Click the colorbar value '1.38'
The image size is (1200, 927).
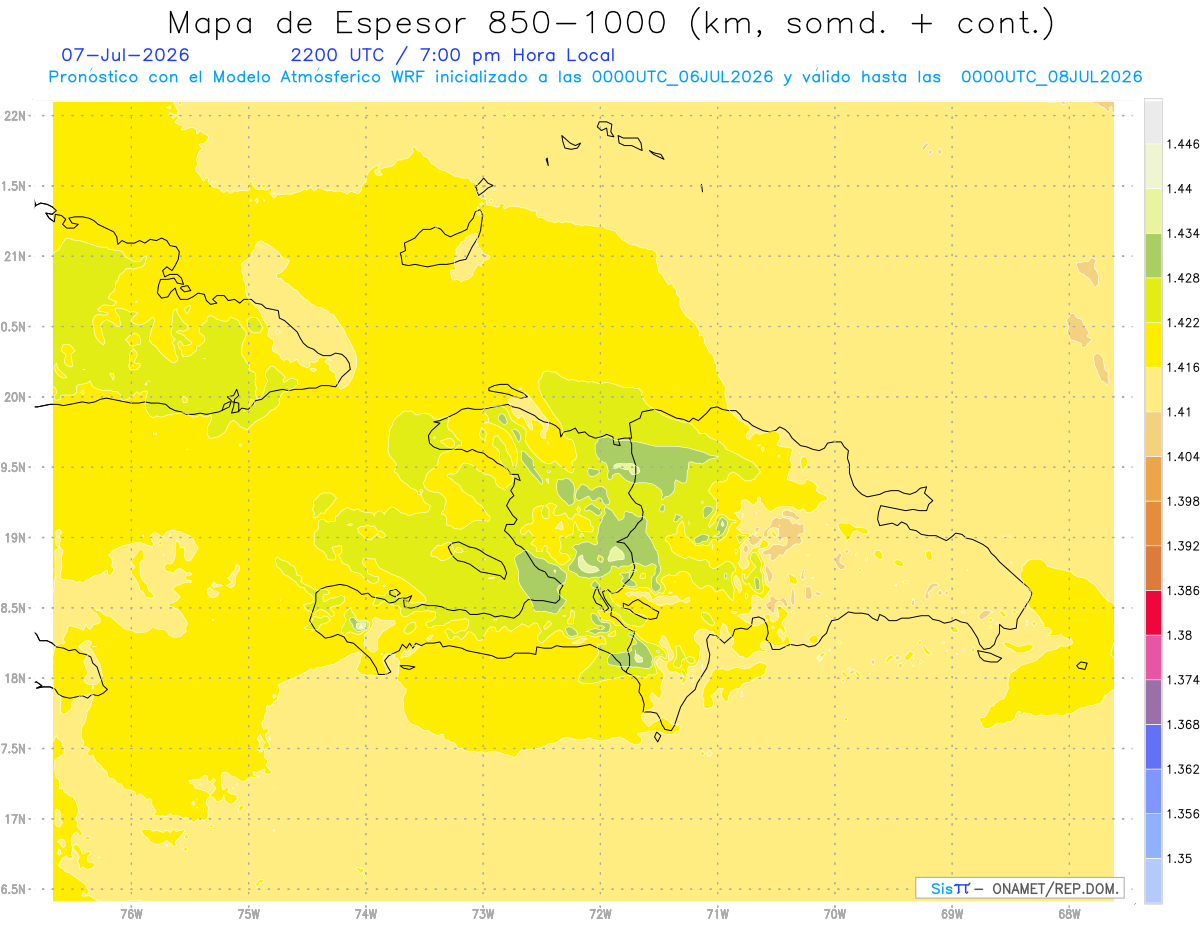[1179, 635]
